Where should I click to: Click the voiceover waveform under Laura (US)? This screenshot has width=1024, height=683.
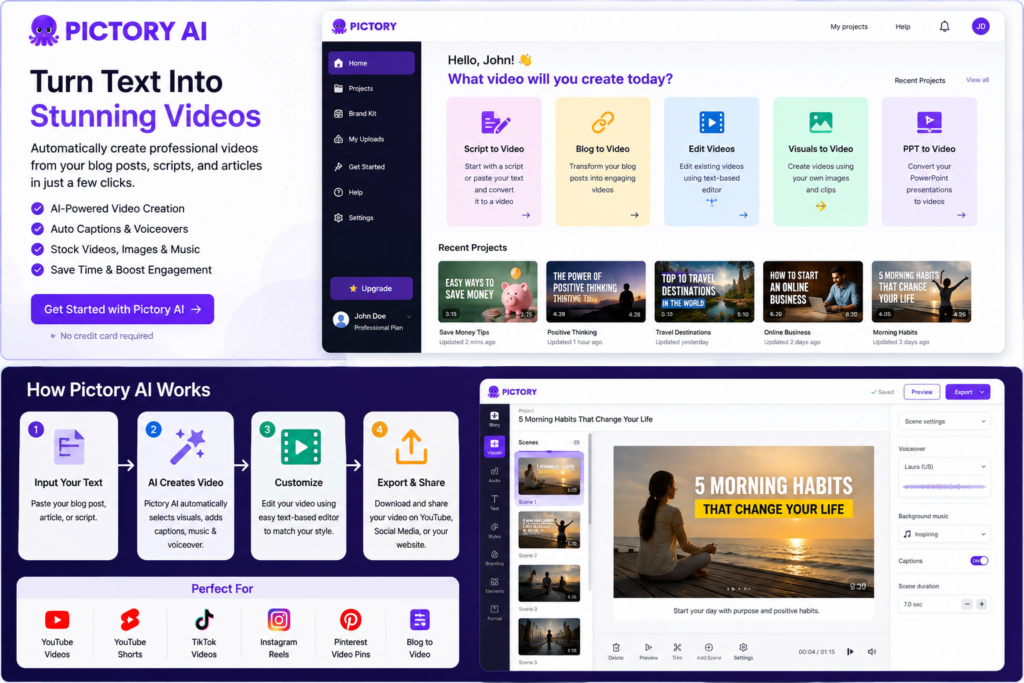click(x=944, y=486)
